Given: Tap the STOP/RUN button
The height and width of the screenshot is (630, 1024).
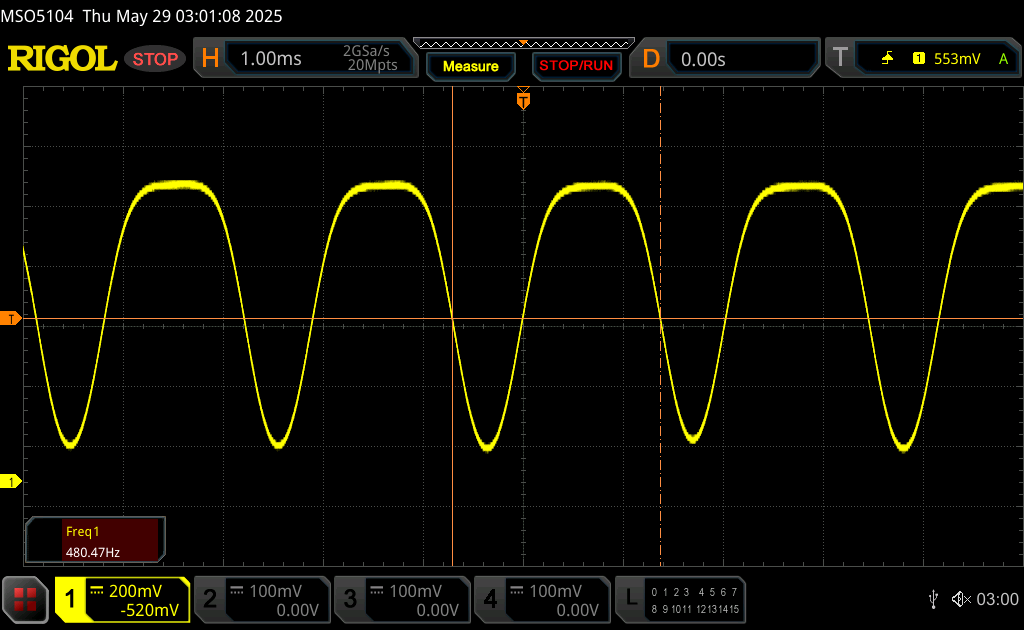Looking at the screenshot, I should (x=576, y=66).
